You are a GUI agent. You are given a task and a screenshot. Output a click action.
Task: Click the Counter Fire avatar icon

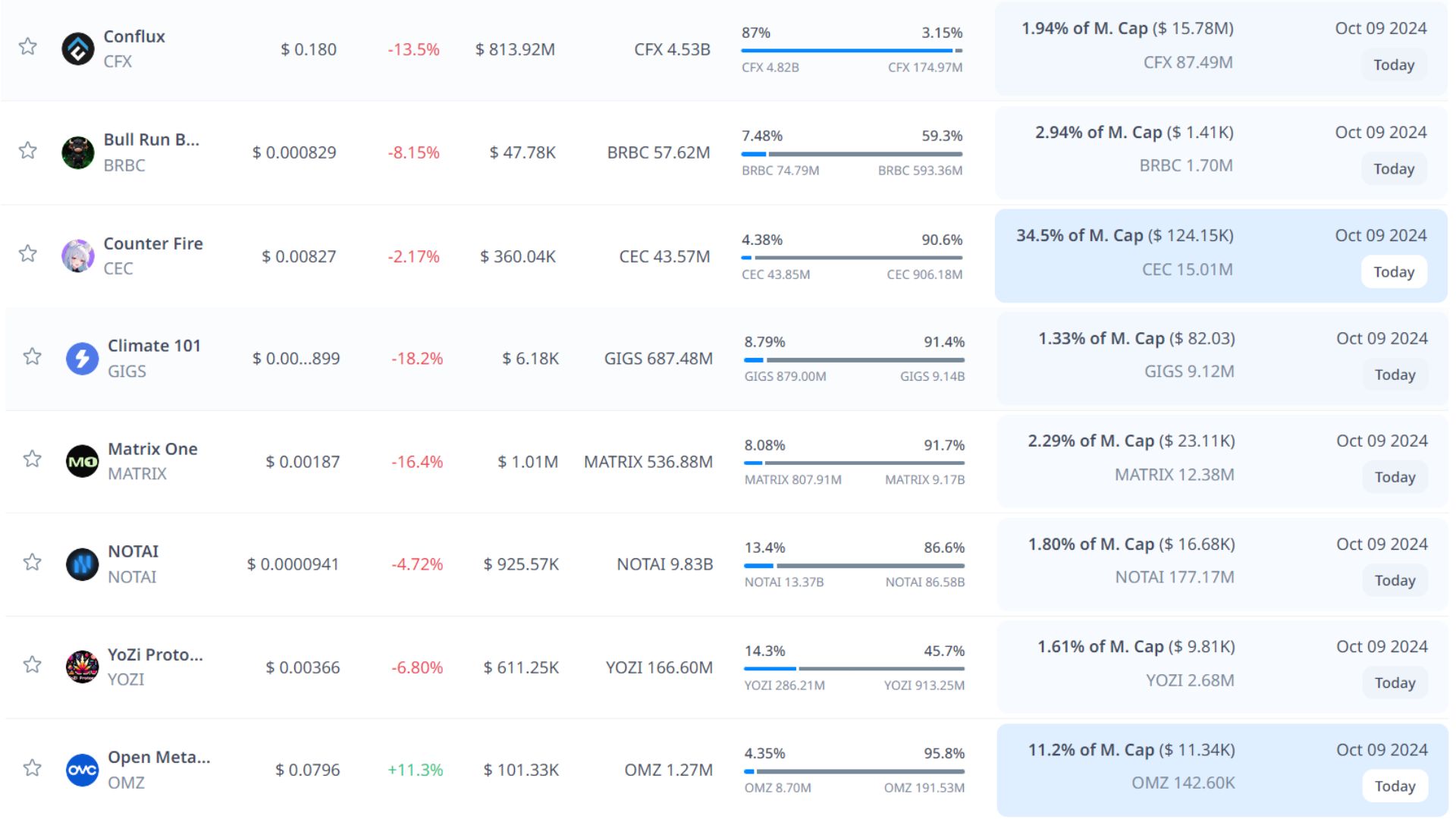click(x=77, y=256)
